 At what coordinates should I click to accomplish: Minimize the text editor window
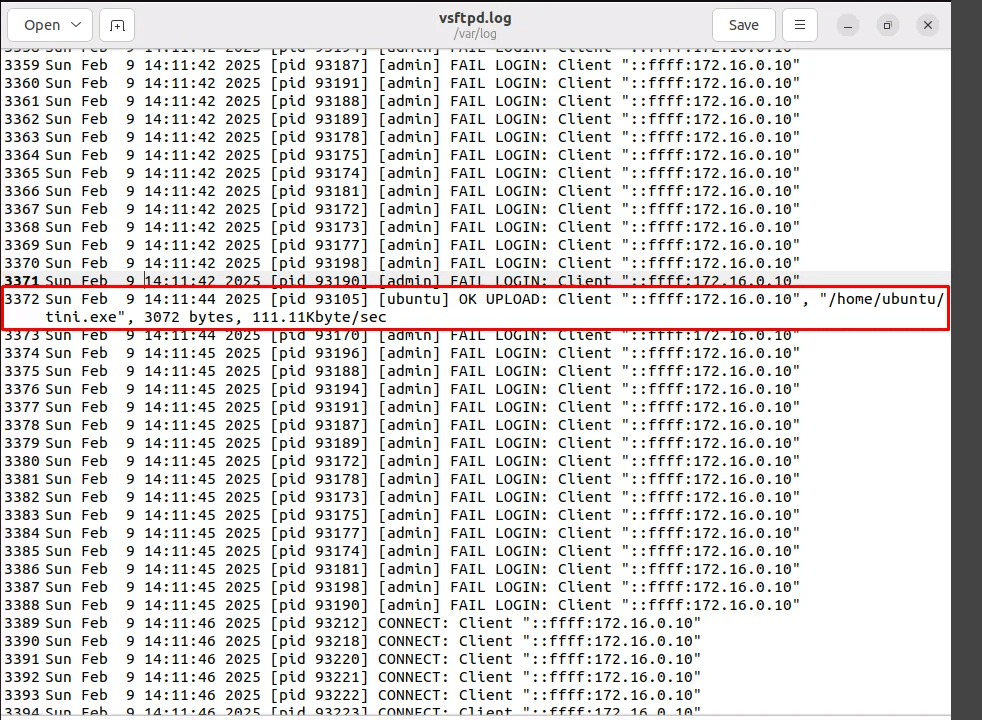[850, 25]
